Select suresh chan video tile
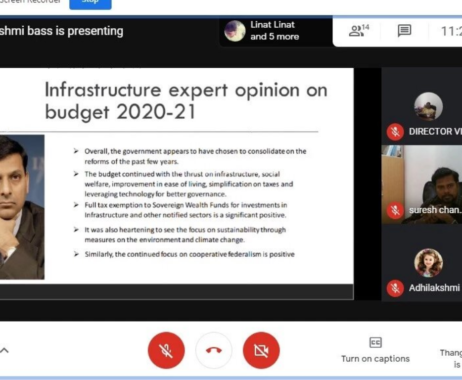This screenshot has width=462, height=380. tap(422, 184)
